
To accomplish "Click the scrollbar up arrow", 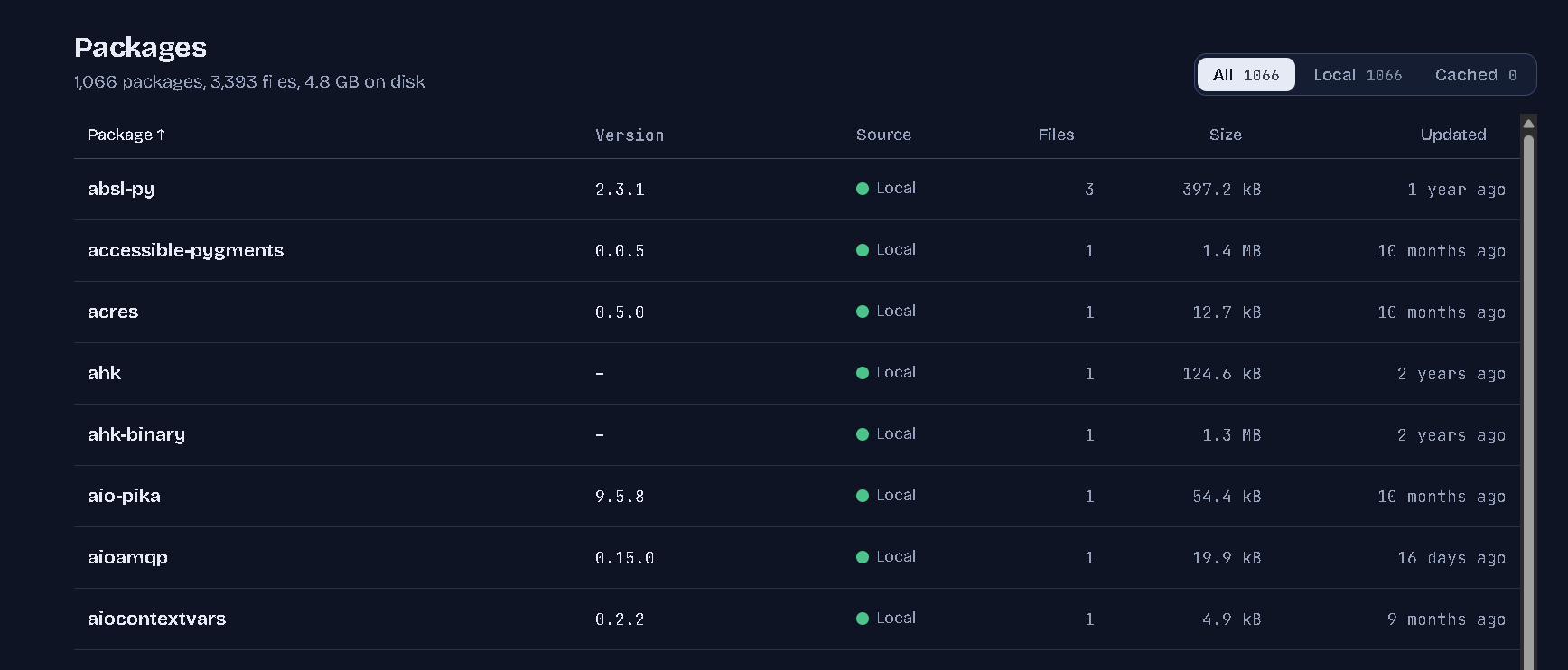I will [x=1528, y=123].
